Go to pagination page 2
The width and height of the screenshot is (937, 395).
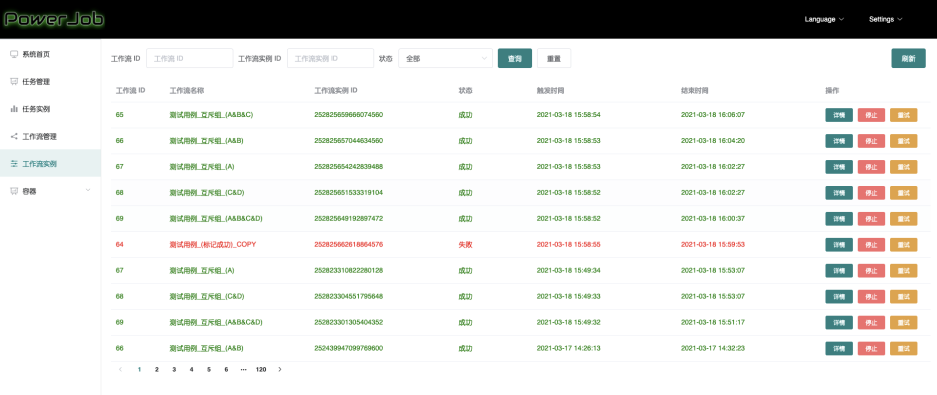pyautogui.click(x=157, y=370)
